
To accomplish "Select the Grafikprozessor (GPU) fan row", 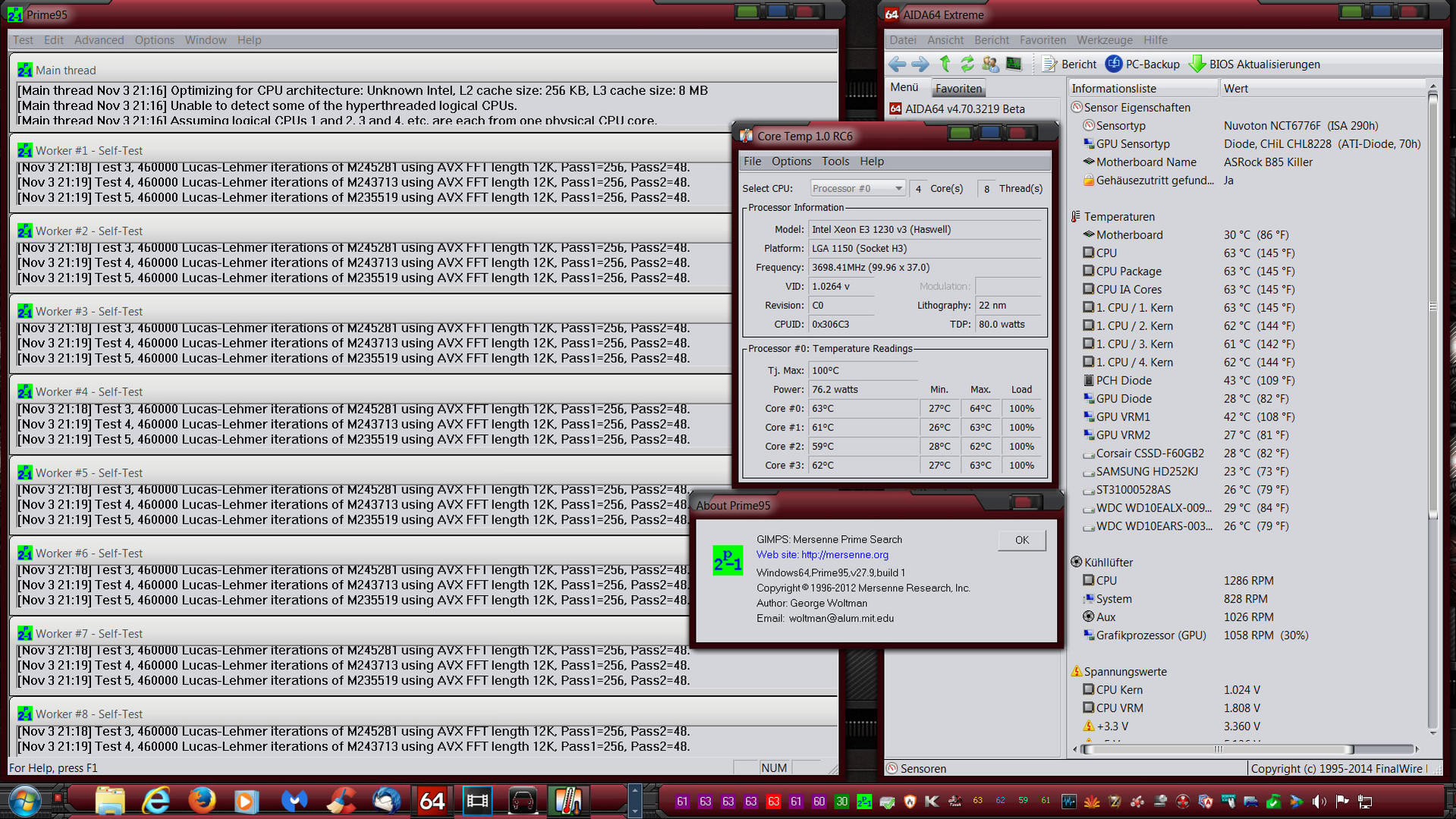I will 1195,636.
